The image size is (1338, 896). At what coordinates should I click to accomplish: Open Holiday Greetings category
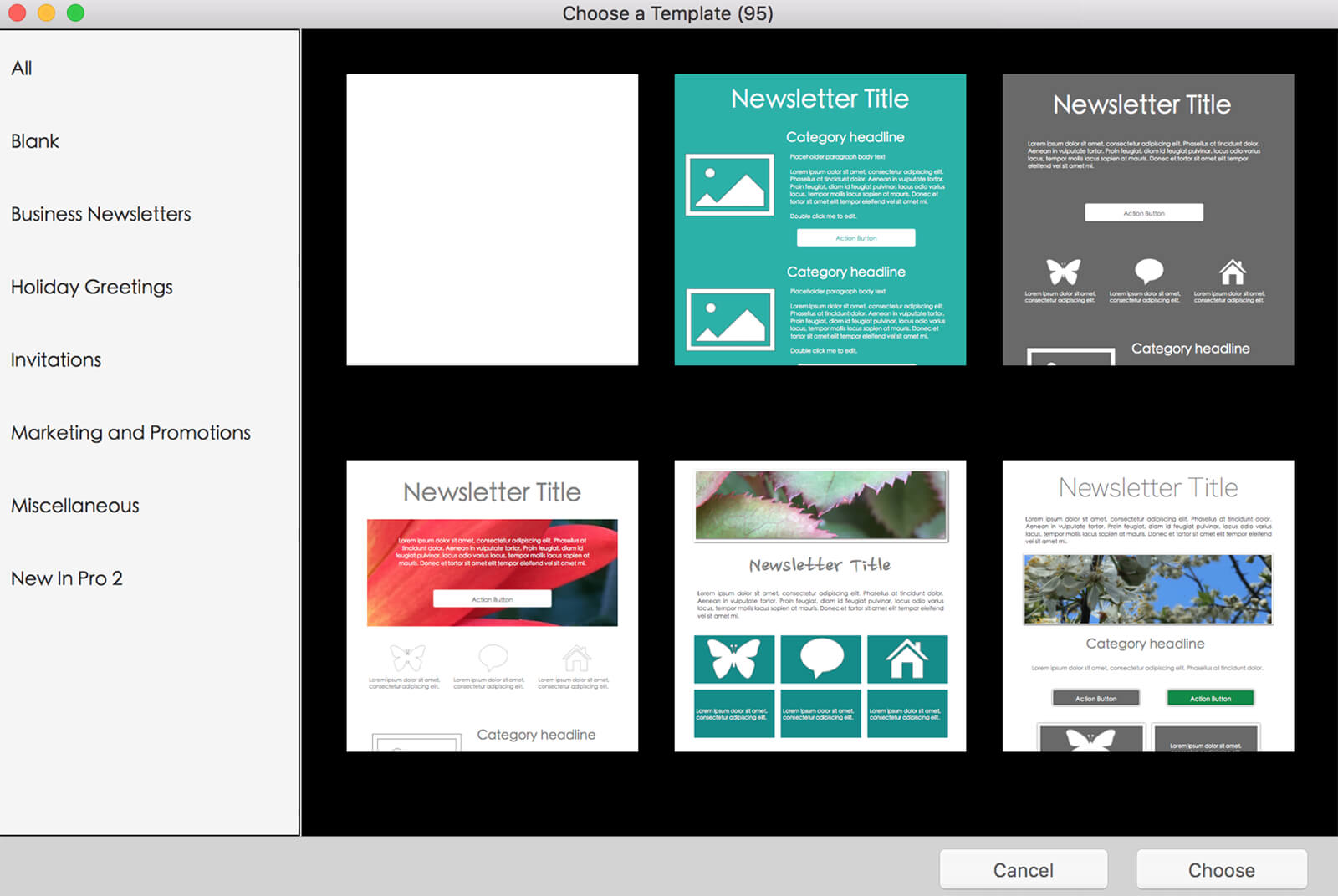[x=92, y=287]
